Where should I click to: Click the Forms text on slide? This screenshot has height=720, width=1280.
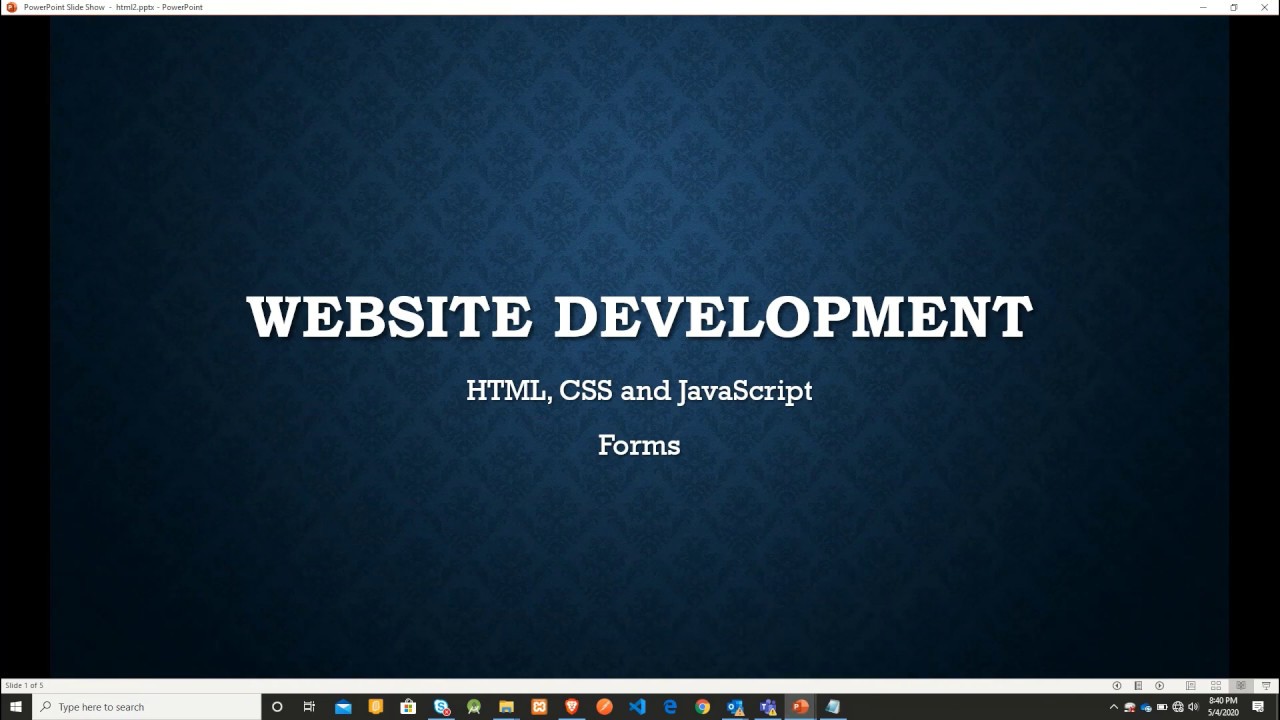pyautogui.click(x=639, y=445)
